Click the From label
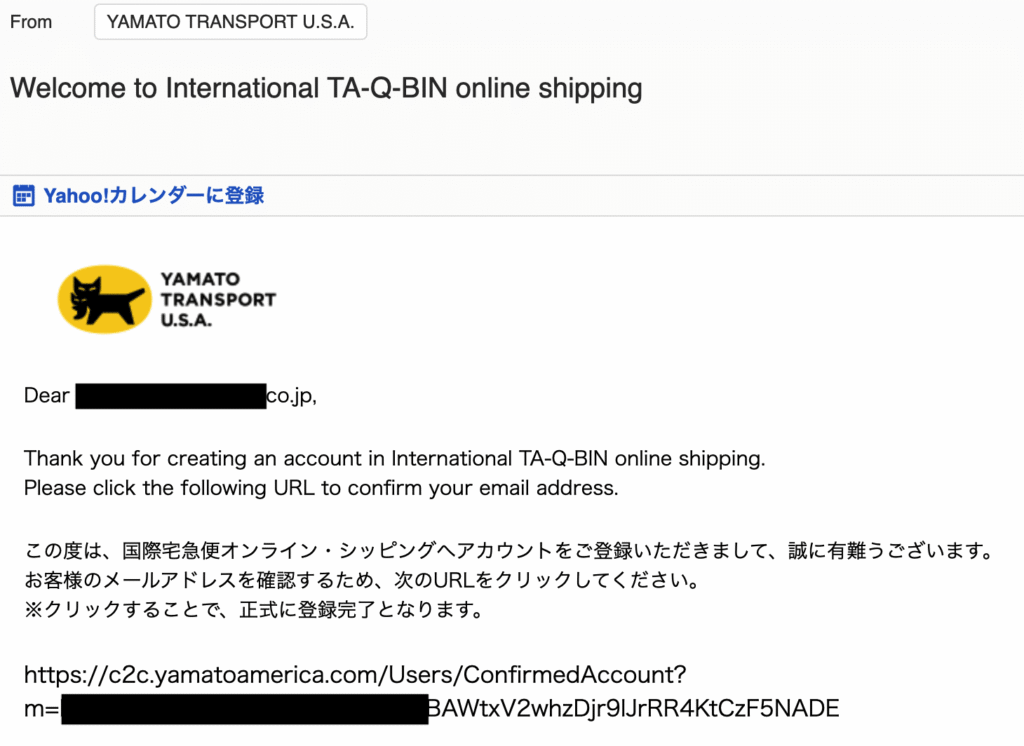The height and width of the screenshot is (746, 1024). 31,22
